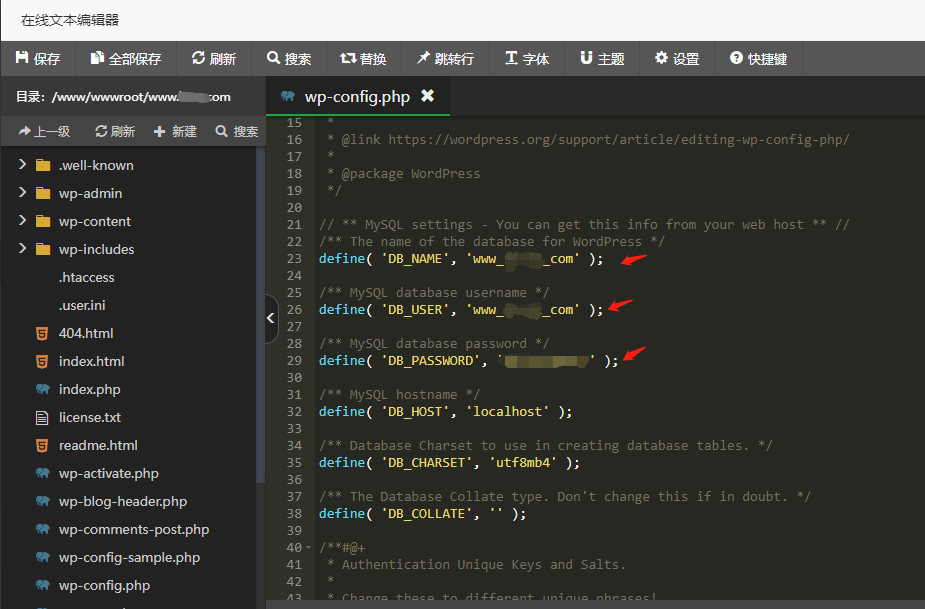Click the Save All (全部保存) icon
The width and height of the screenshot is (925, 609).
coord(97,58)
